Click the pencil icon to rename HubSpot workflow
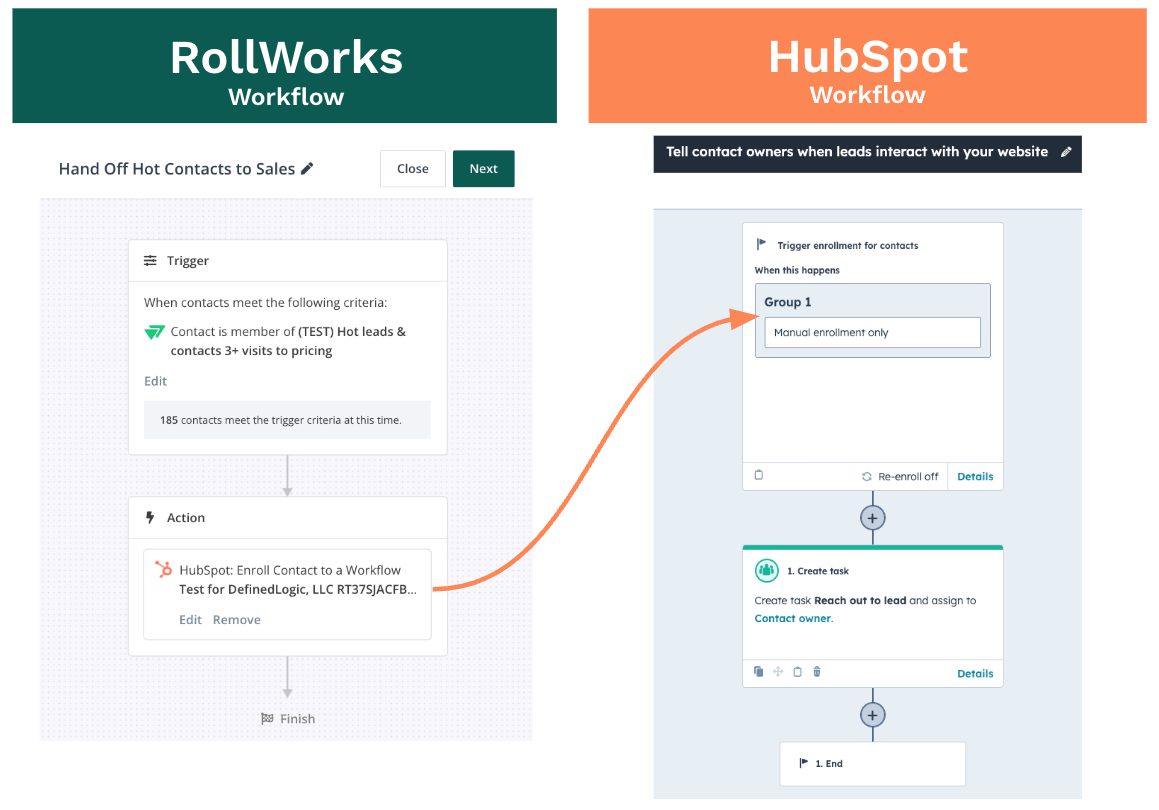The height and width of the screenshot is (810, 1159). (x=1066, y=152)
